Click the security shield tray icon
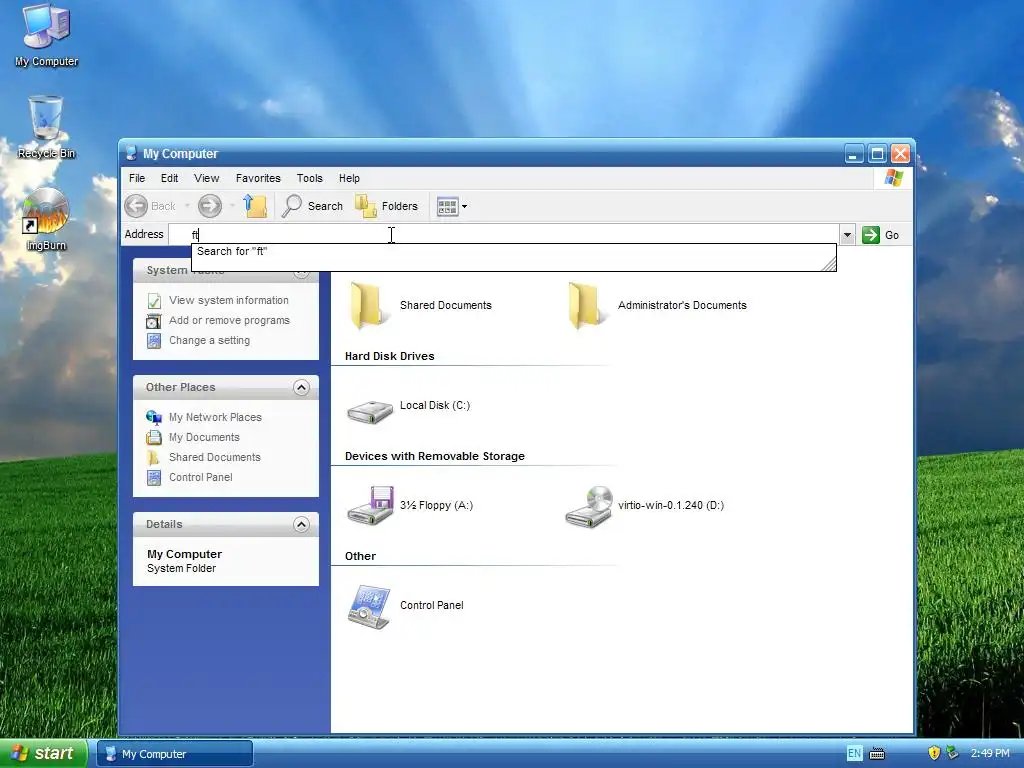This screenshot has width=1024, height=768. [x=934, y=753]
